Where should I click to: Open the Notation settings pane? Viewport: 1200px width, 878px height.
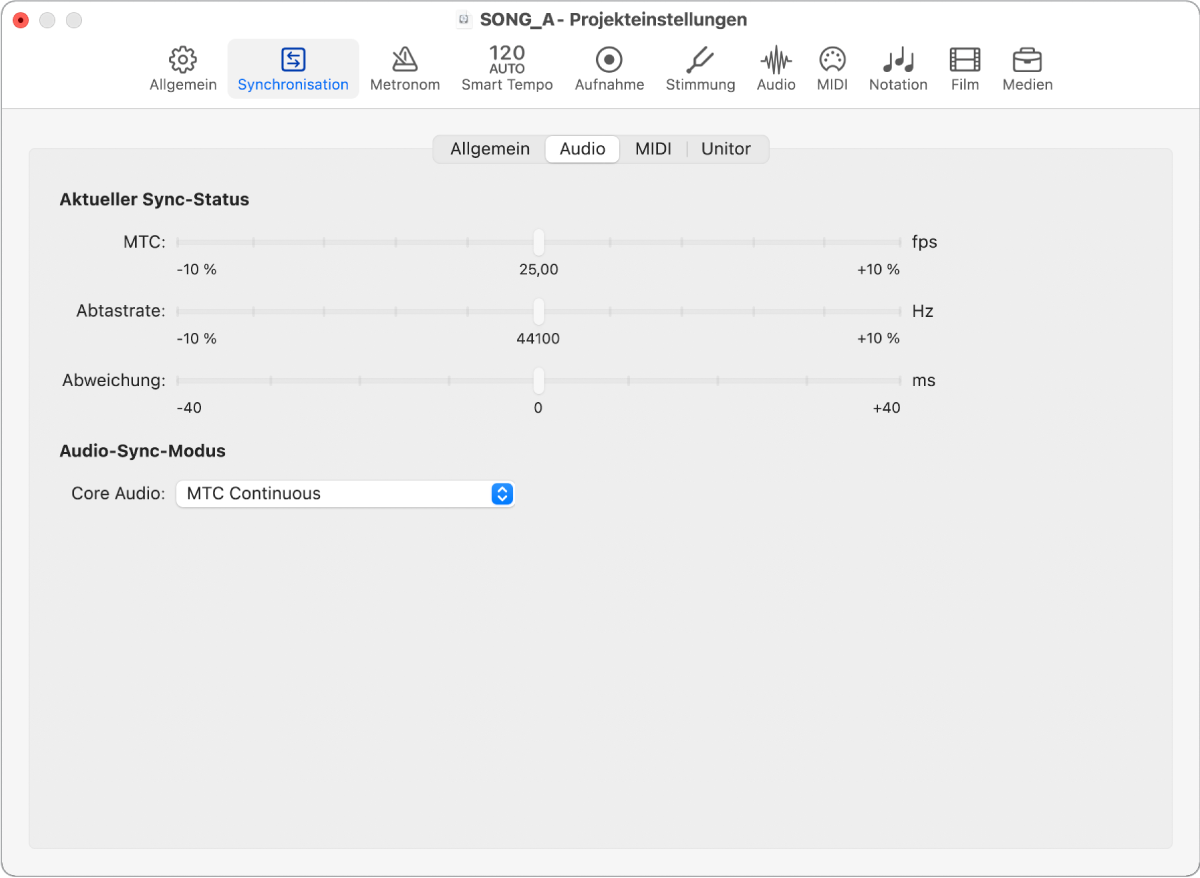pos(898,69)
